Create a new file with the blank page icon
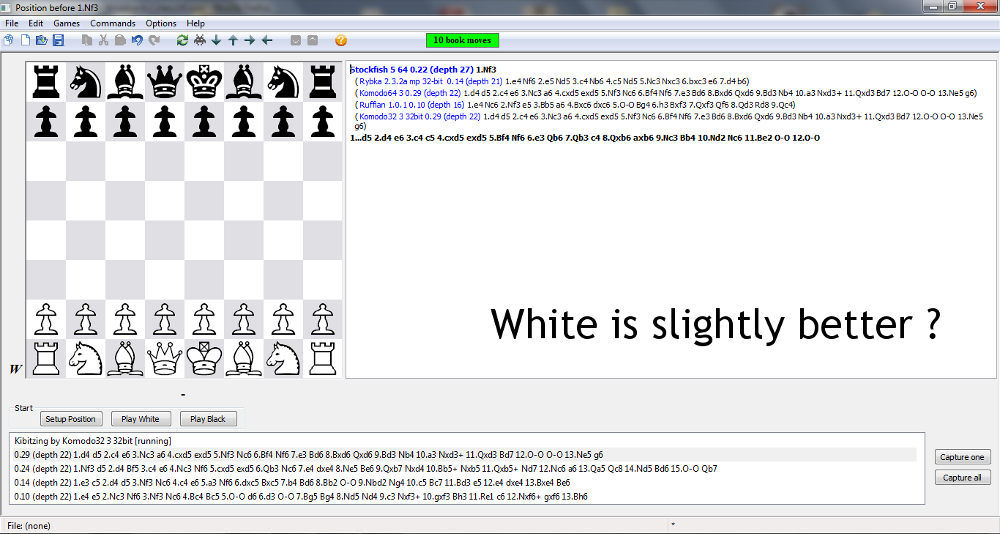Screen dimensions: 1000x534 pos(26,40)
